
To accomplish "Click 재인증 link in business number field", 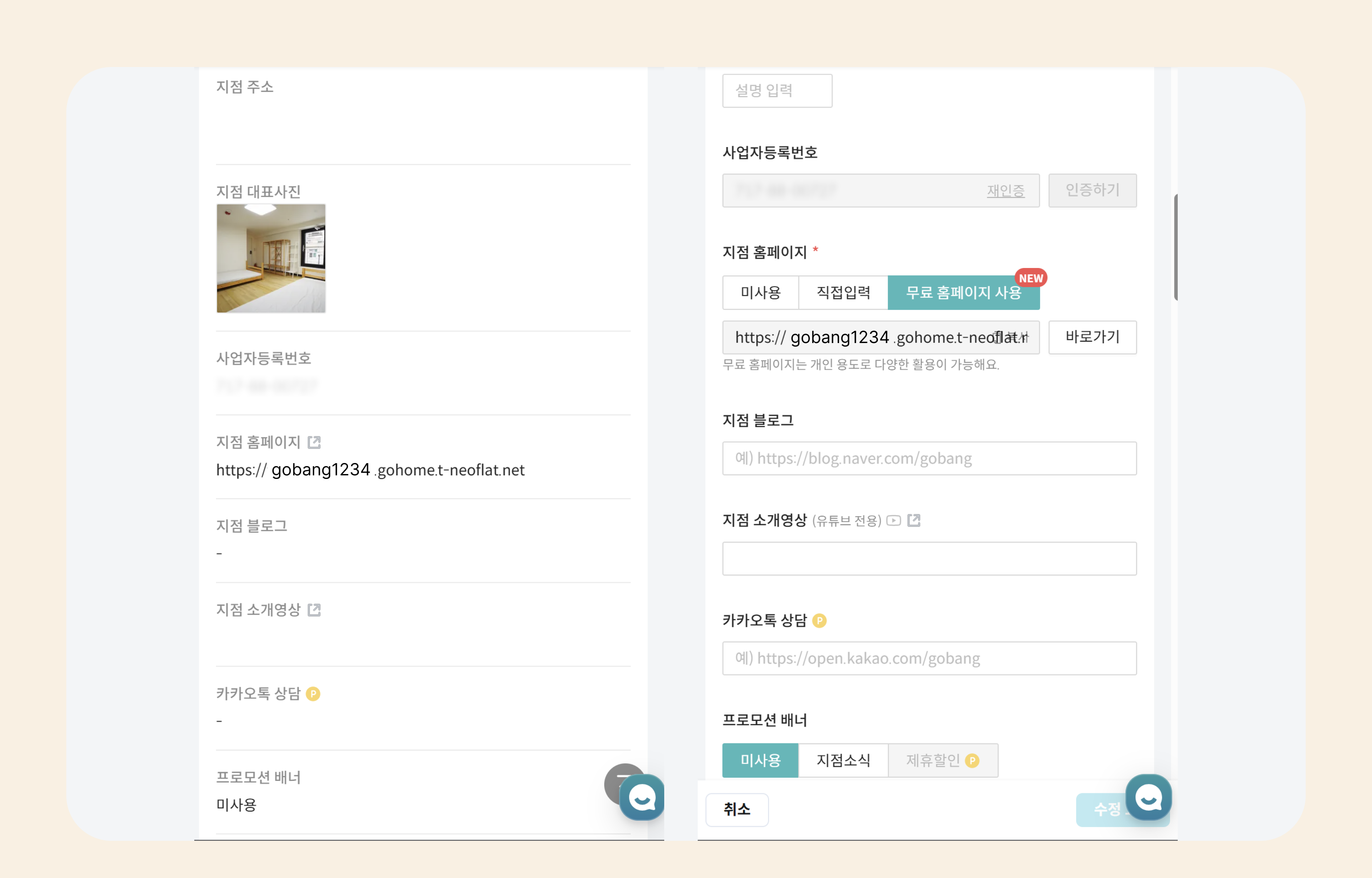I will 1006,190.
